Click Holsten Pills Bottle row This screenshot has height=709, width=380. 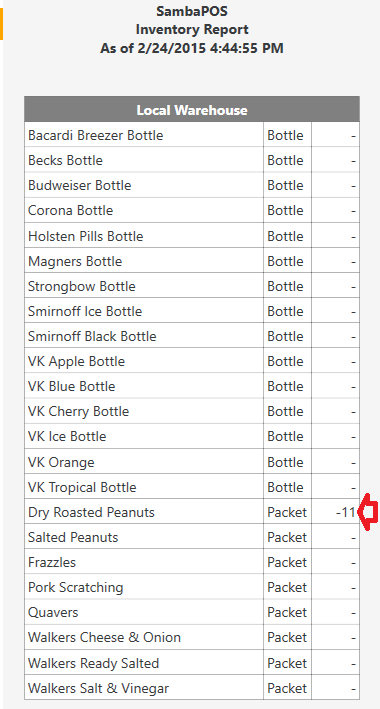192,236
